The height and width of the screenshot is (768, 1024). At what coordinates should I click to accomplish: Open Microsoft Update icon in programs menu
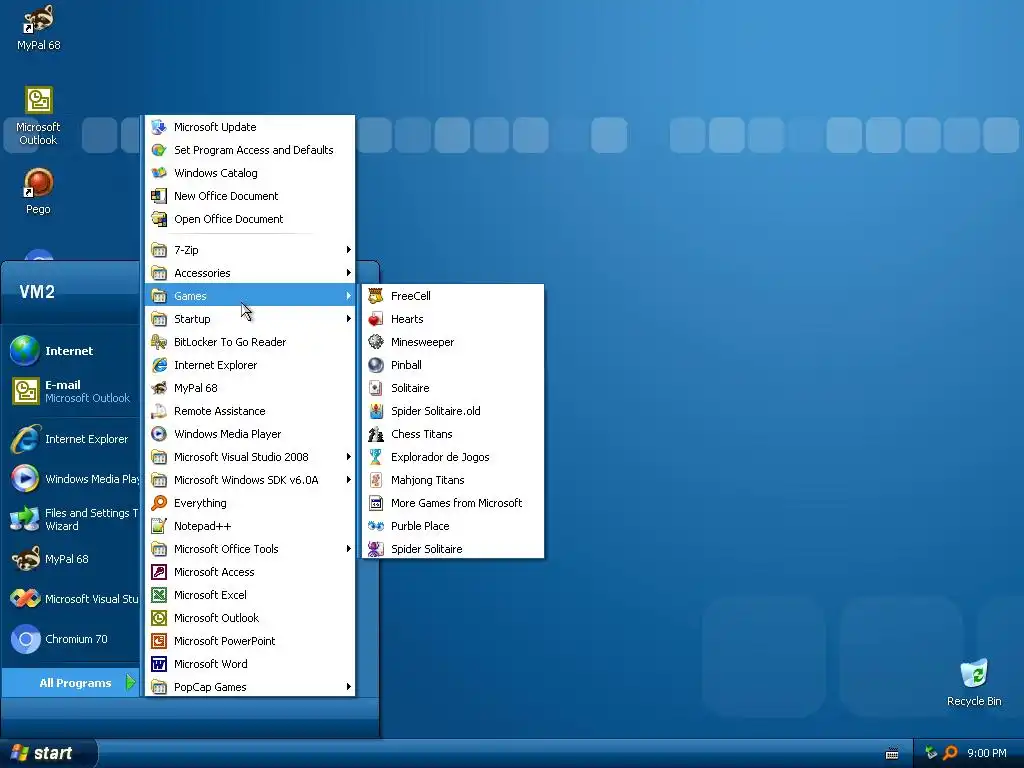pyautogui.click(x=159, y=127)
